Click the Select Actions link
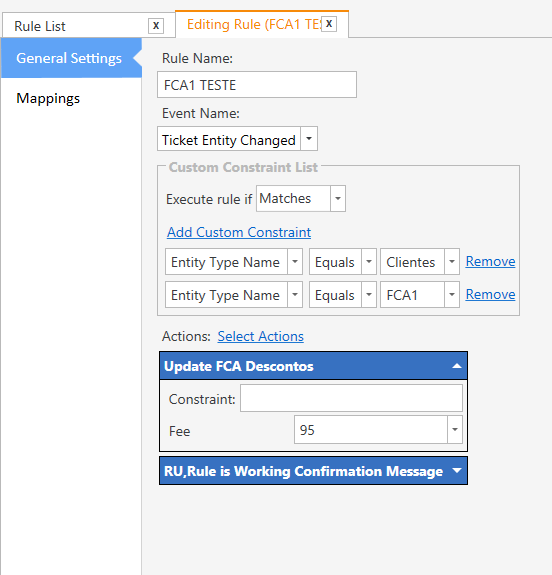This screenshot has width=552, height=575. click(x=260, y=336)
